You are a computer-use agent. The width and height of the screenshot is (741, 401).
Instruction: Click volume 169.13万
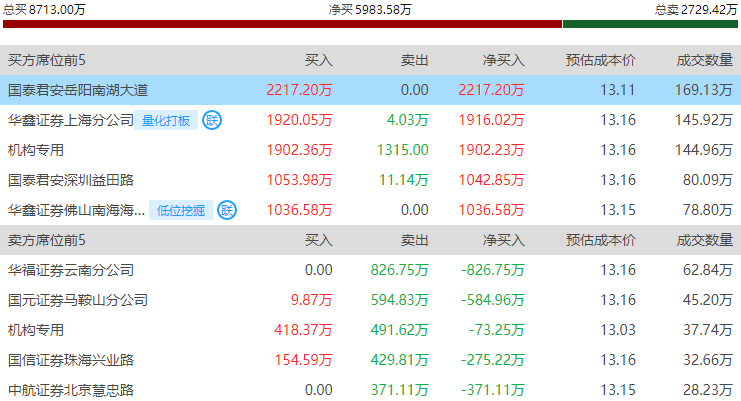(704, 90)
